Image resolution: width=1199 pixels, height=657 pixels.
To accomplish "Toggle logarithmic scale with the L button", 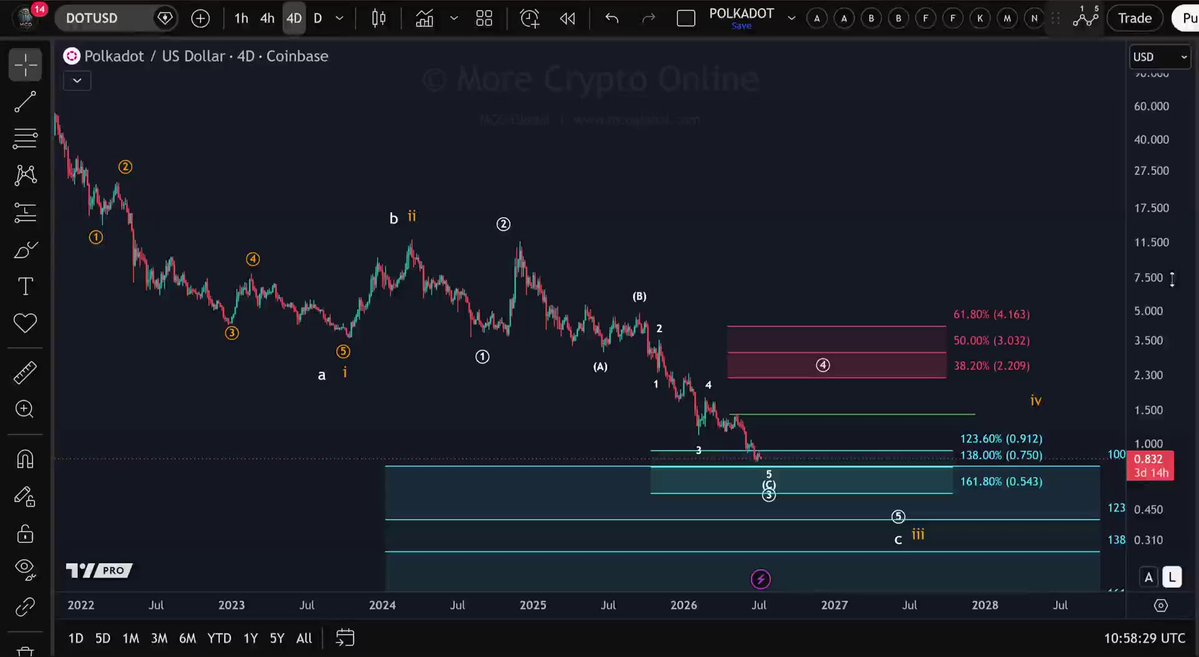I will (x=1172, y=577).
